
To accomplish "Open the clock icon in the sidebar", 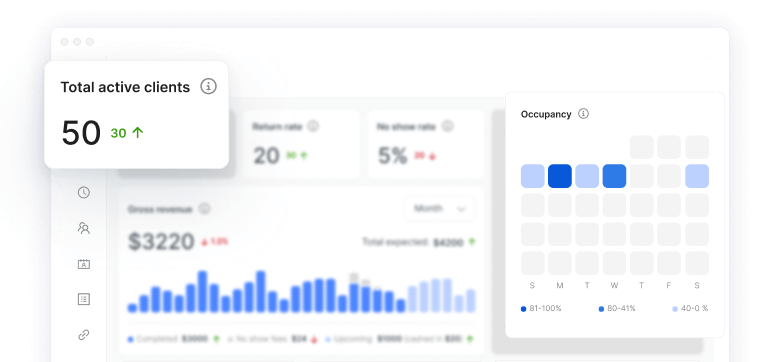I will 84,192.
